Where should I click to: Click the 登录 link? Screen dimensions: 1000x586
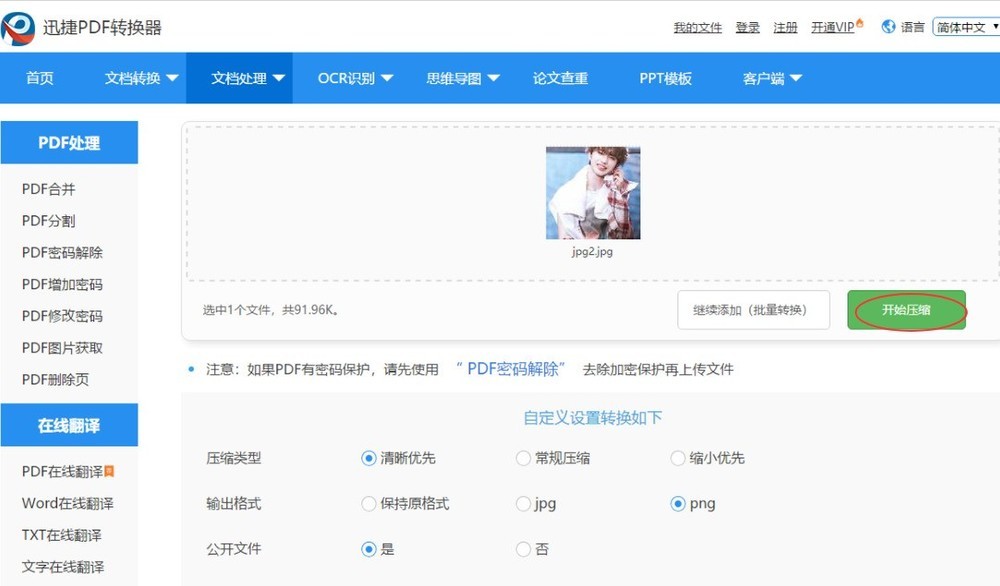pyautogui.click(x=747, y=27)
